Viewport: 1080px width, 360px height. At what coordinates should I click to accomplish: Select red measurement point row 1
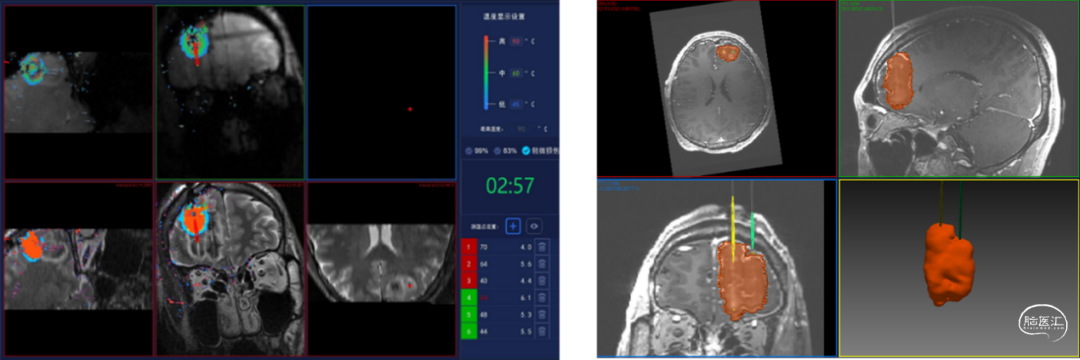pos(506,246)
